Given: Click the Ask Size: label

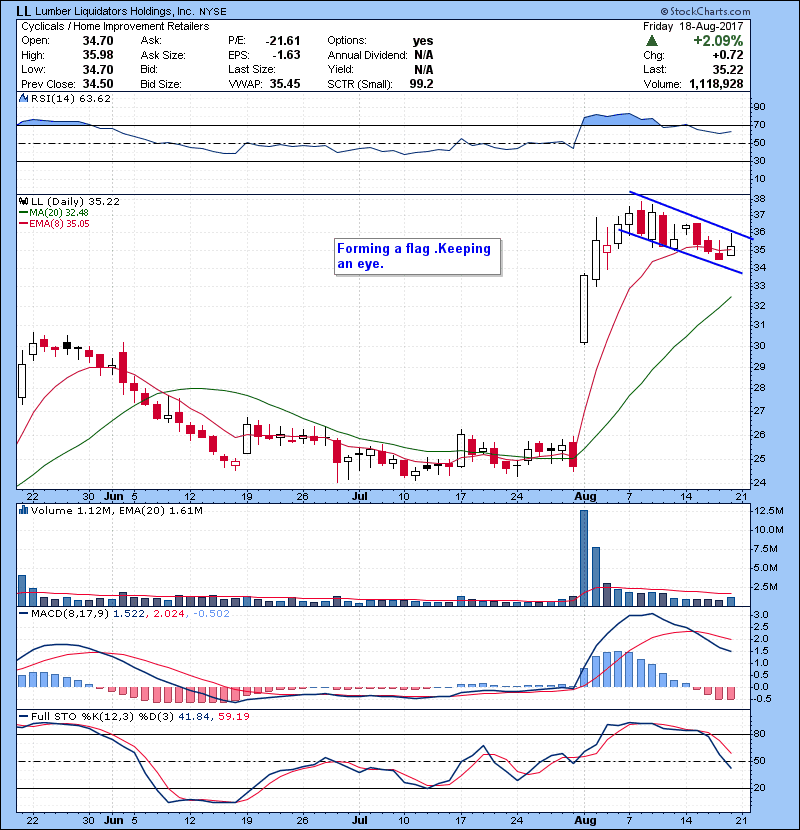Looking at the screenshot, I should pos(163,55).
